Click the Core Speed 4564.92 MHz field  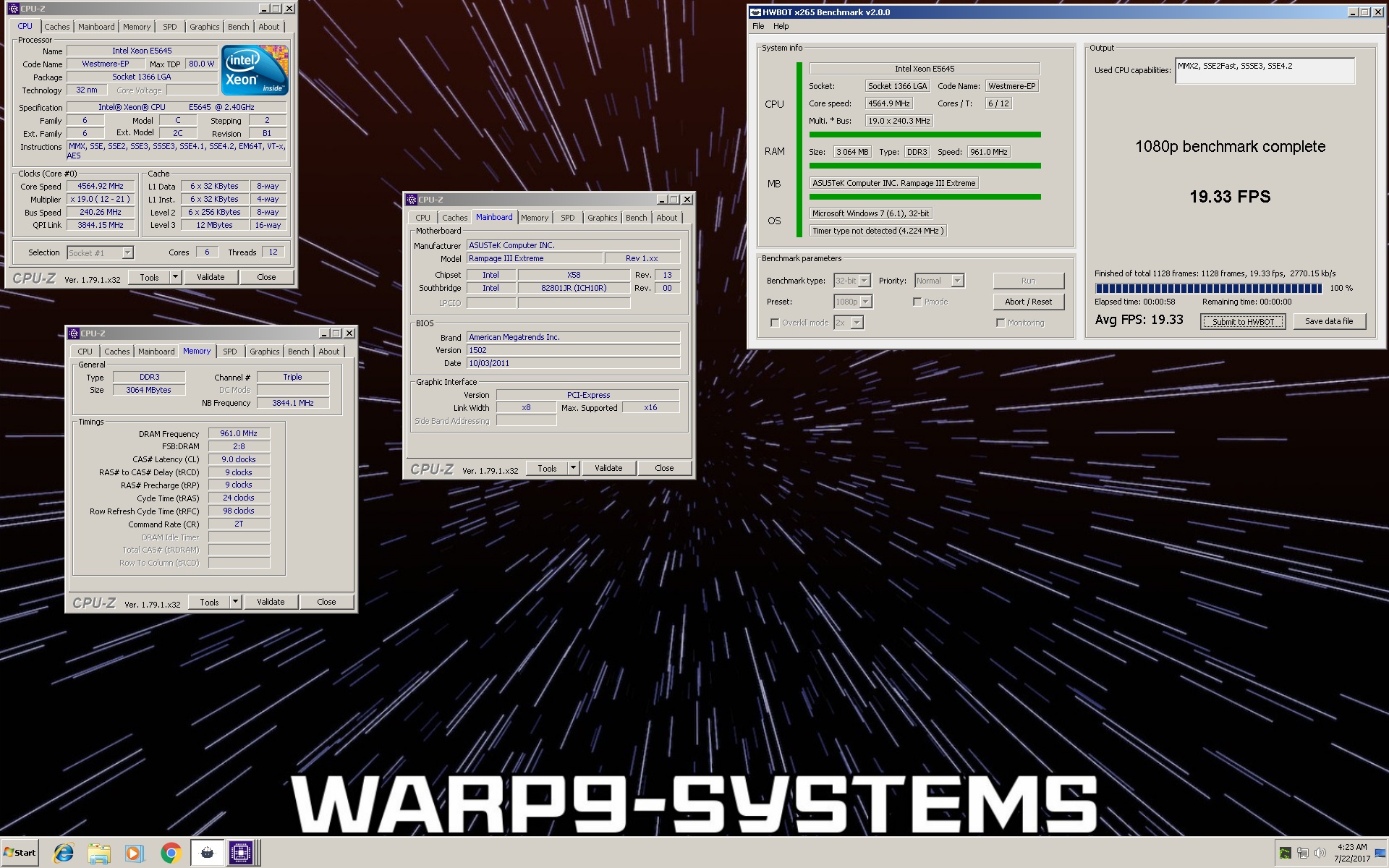(x=101, y=186)
